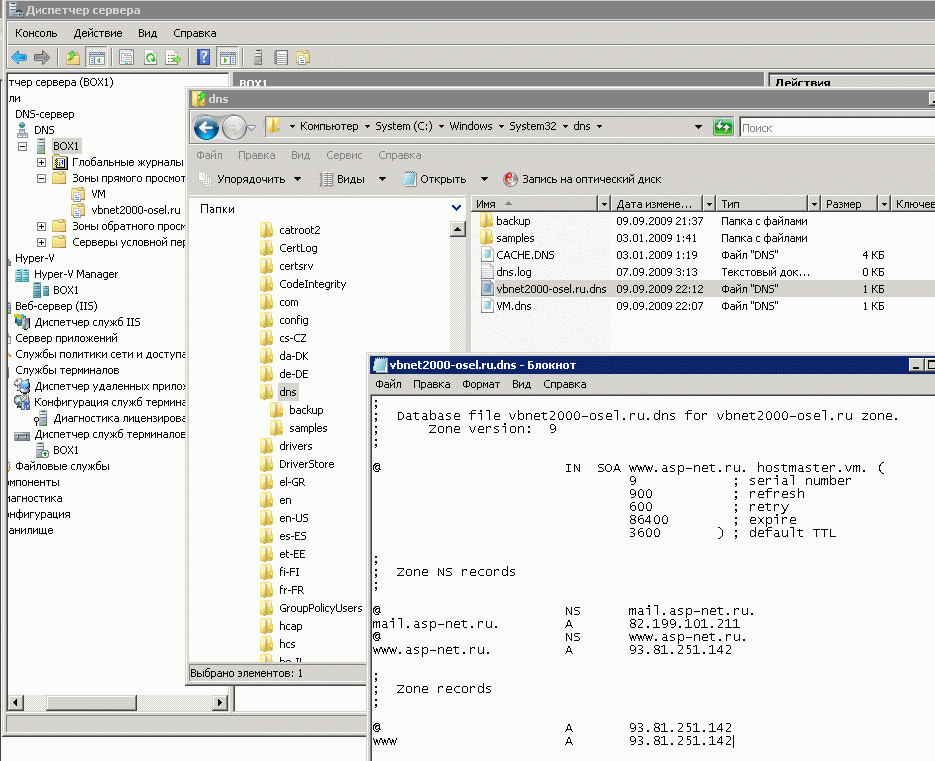Click the Открыть button in Explorer toolbar
Image resolution: width=935 pixels, height=761 pixels.
pos(436,179)
